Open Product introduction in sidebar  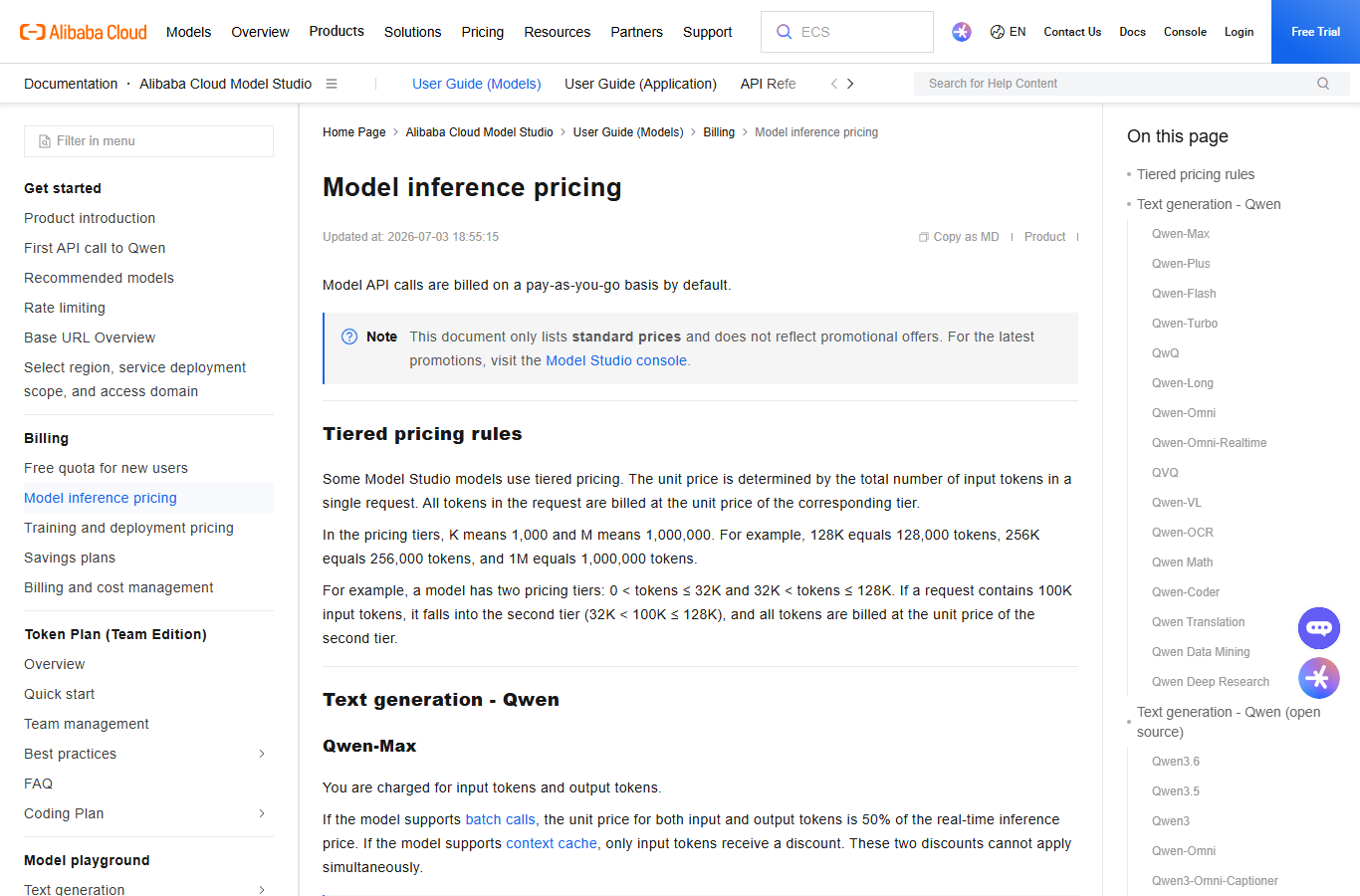(90, 218)
